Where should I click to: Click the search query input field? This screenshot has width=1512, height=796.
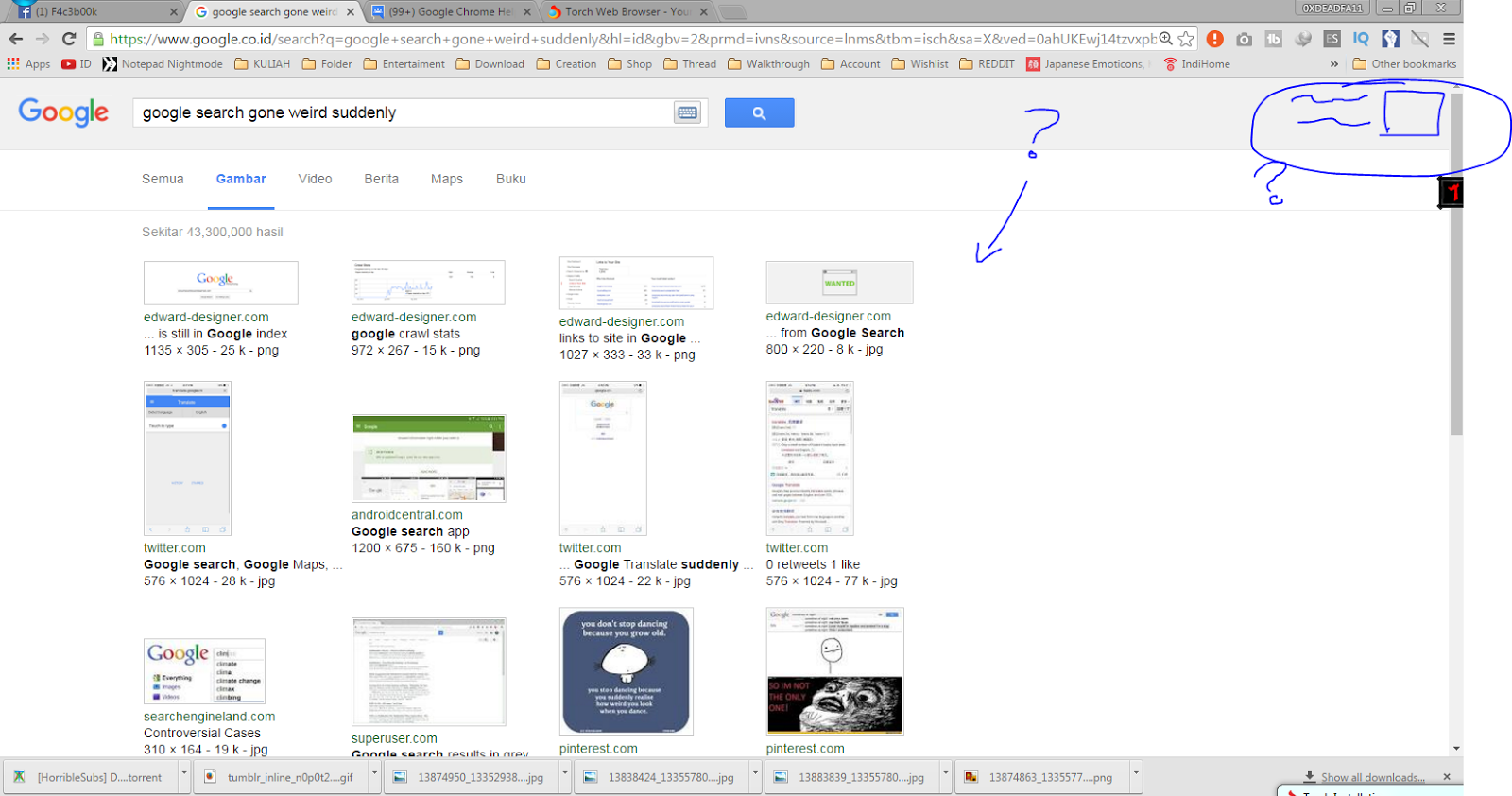[404, 112]
